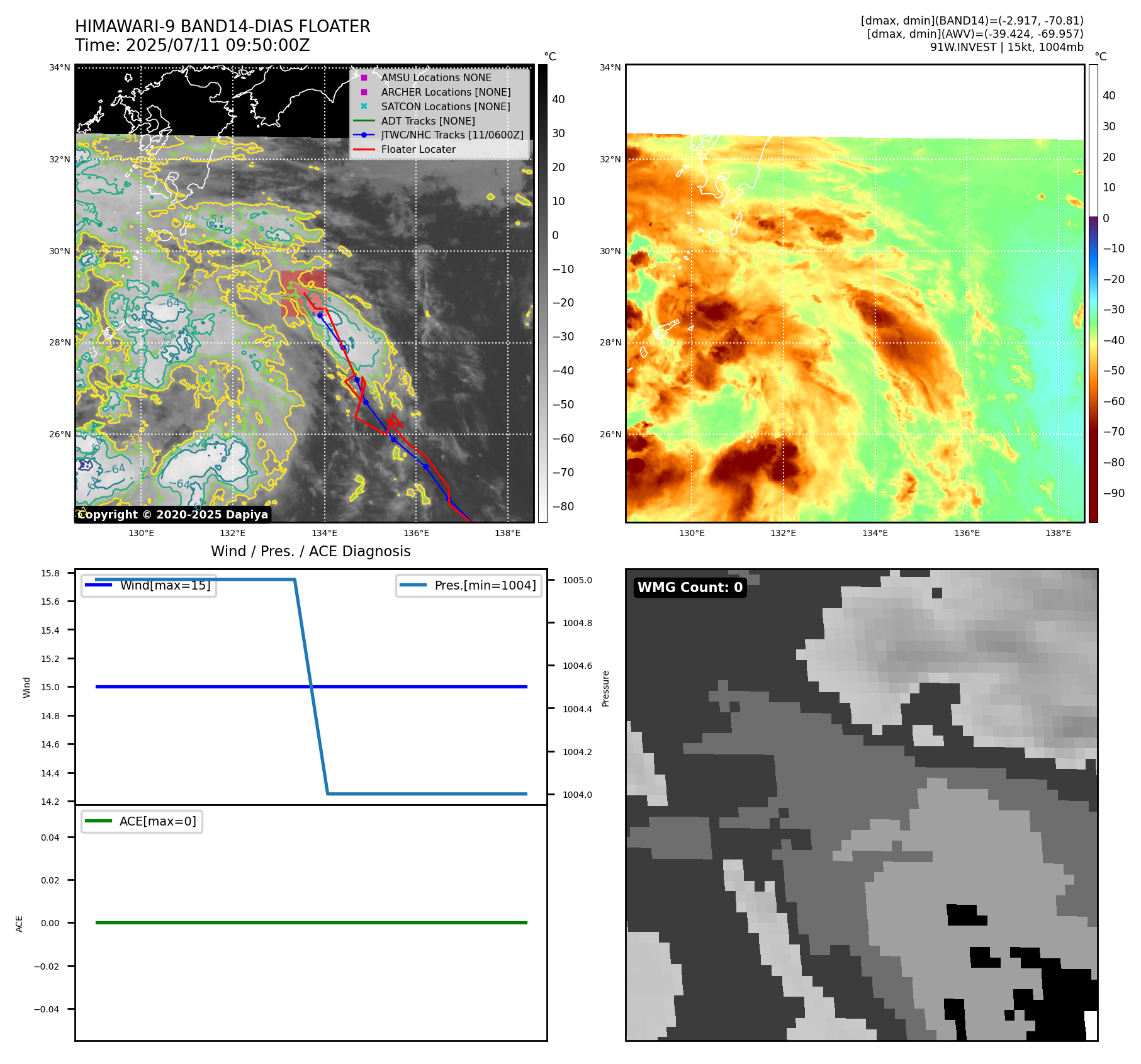Click the green ACE line at 0.00
Screen dimensions: 1141x1064
[312, 922]
